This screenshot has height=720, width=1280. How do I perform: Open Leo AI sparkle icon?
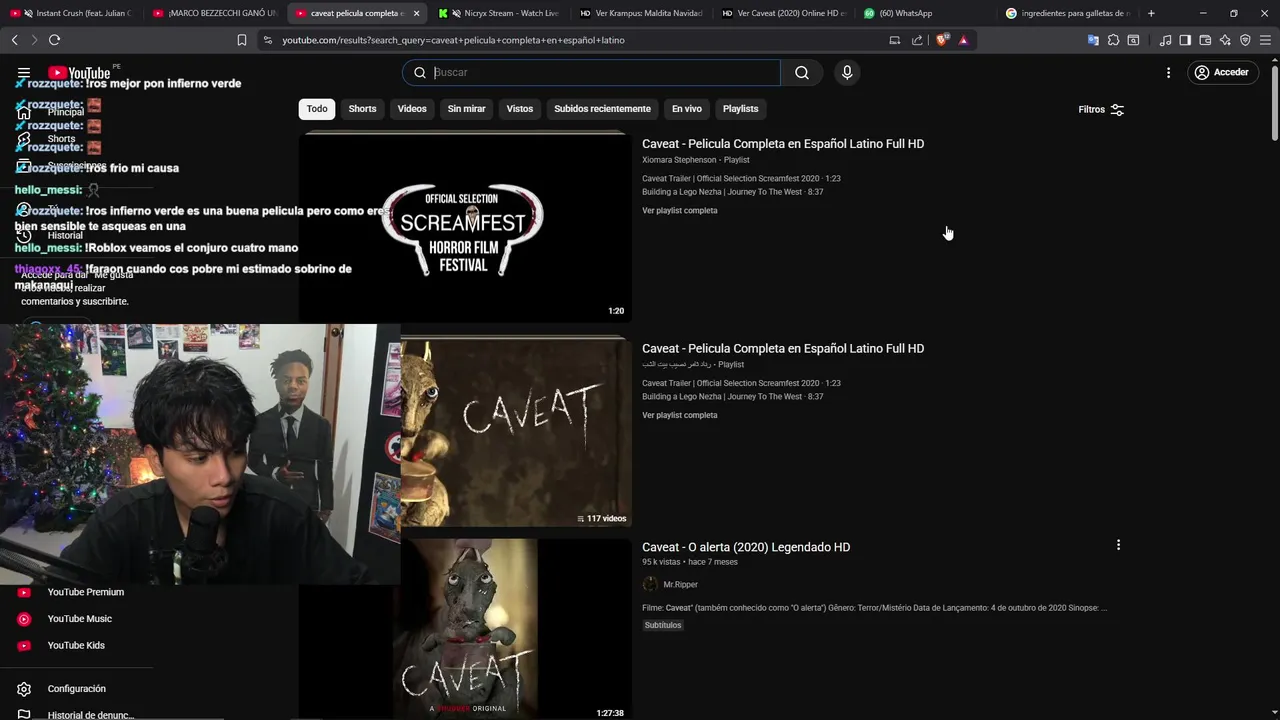[1225, 40]
